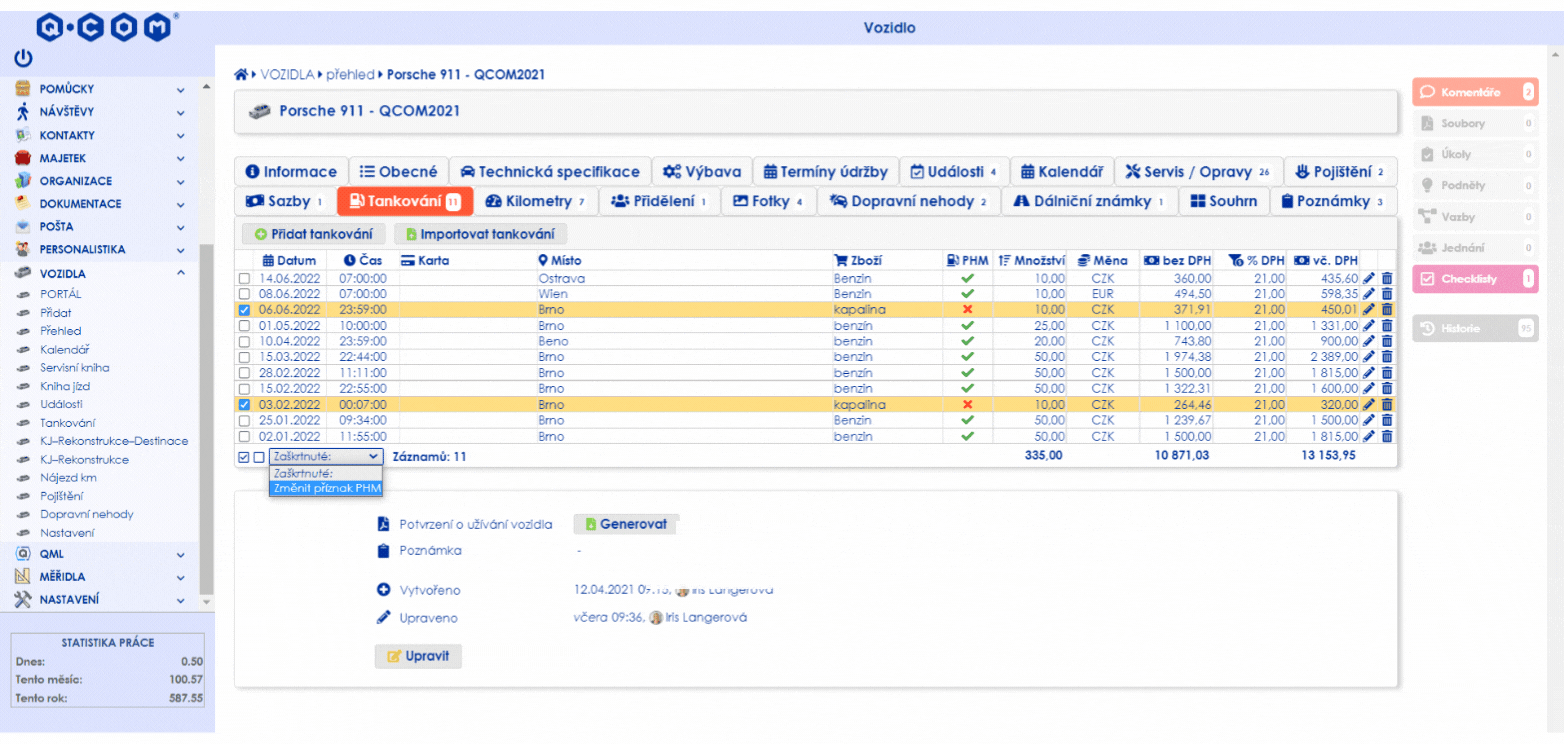Viewport: 1564px width, 744px height.
Task: Edit the 25.01.2022 refuel record
Action: pyautogui.click(x=1369, y=421)
